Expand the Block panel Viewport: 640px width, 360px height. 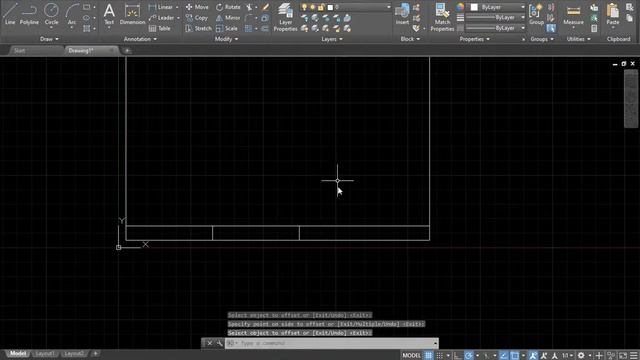[x=410, y=39]
